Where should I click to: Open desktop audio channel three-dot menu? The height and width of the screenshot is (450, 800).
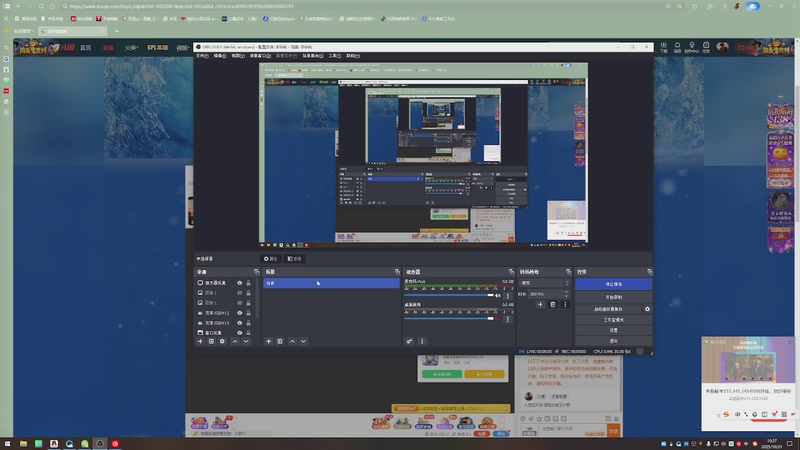point(508,319)
